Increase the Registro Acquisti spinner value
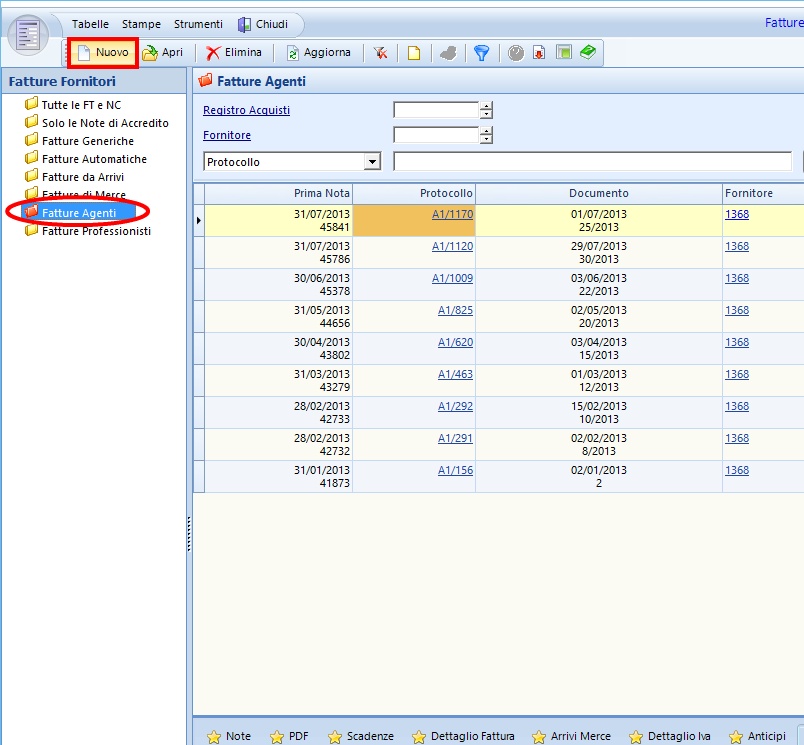This screenshot has width=804, height=745. pyautogui.click(x=486, y=106)
